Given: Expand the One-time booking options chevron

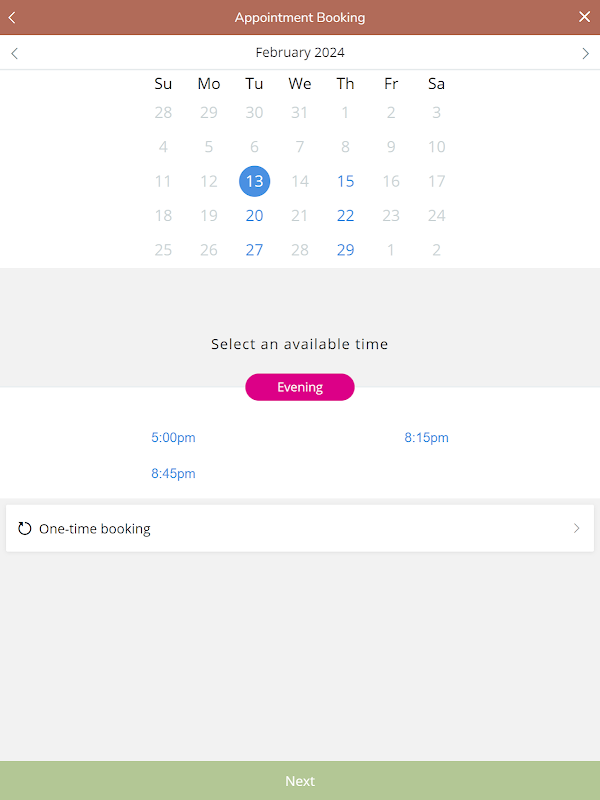Looking at the screenshot, I should (x=576, y=529).
